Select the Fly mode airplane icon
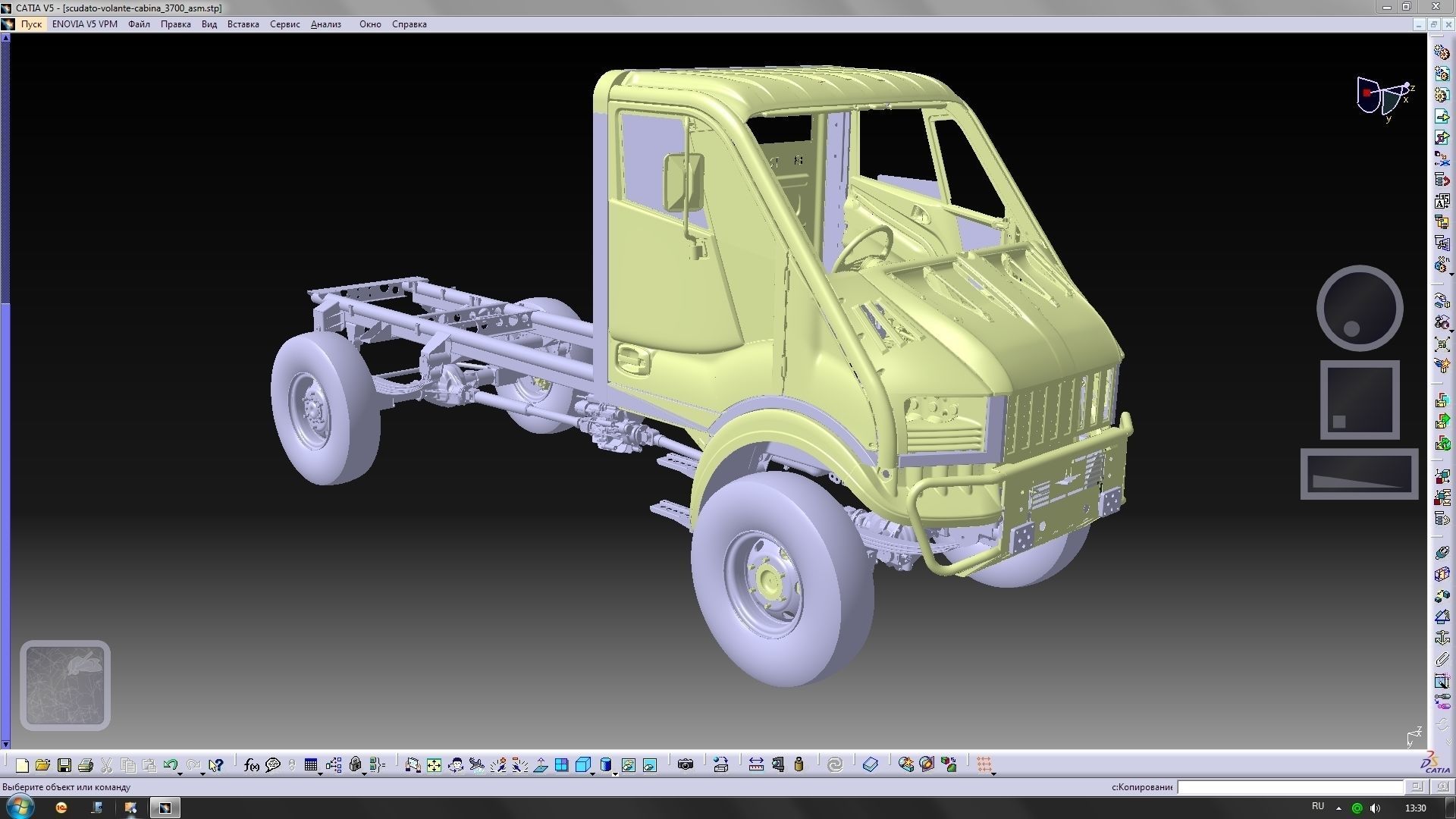 click(x=477, y=764)
